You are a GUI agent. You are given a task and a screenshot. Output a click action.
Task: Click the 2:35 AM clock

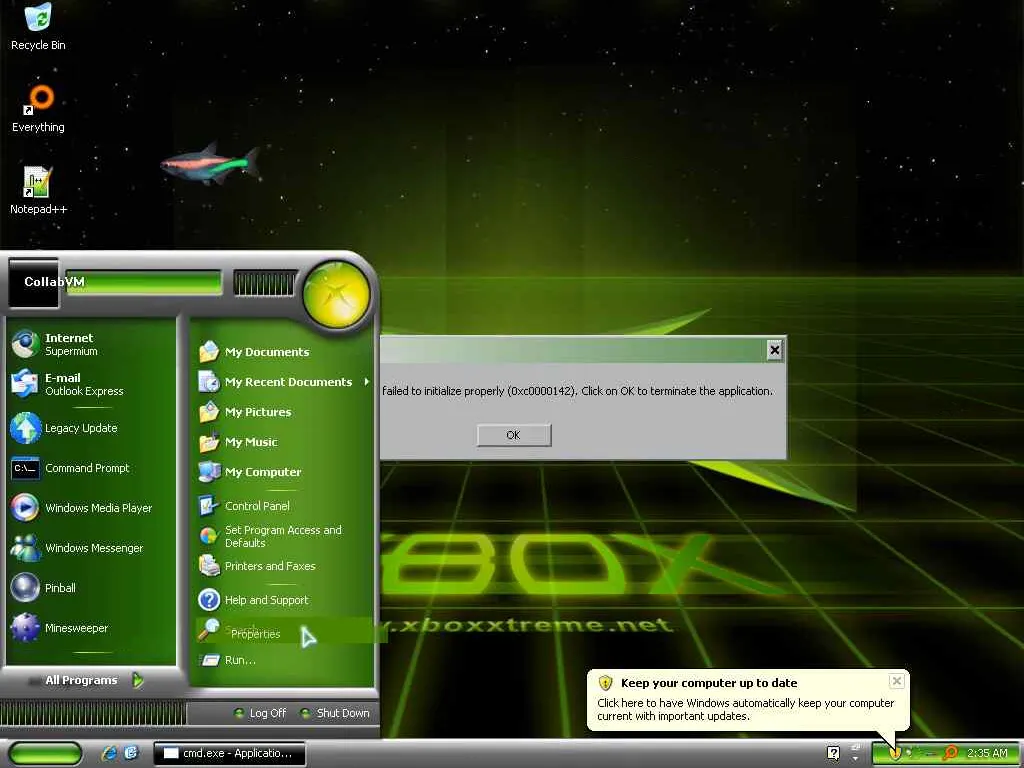click(987, 753)
